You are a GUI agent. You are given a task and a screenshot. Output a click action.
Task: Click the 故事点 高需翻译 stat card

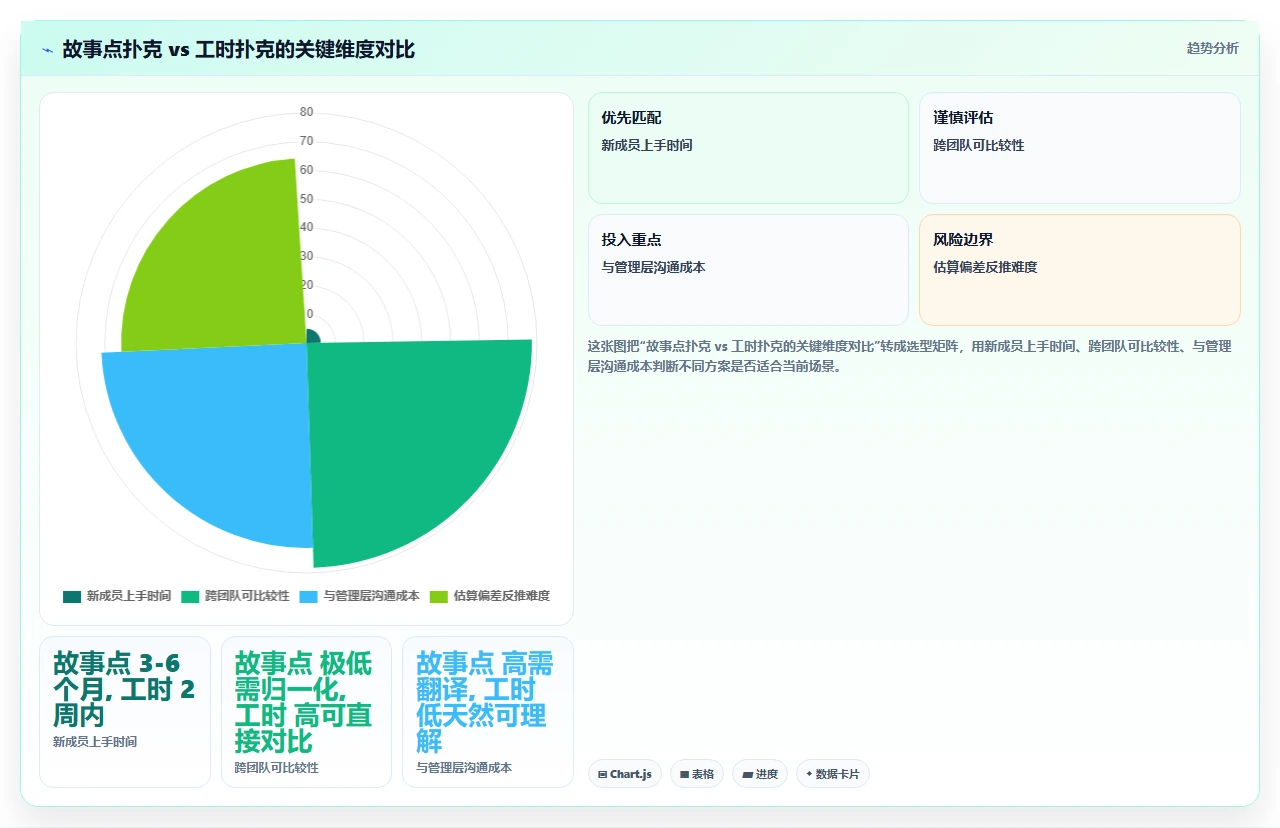[x=488, y=712]
